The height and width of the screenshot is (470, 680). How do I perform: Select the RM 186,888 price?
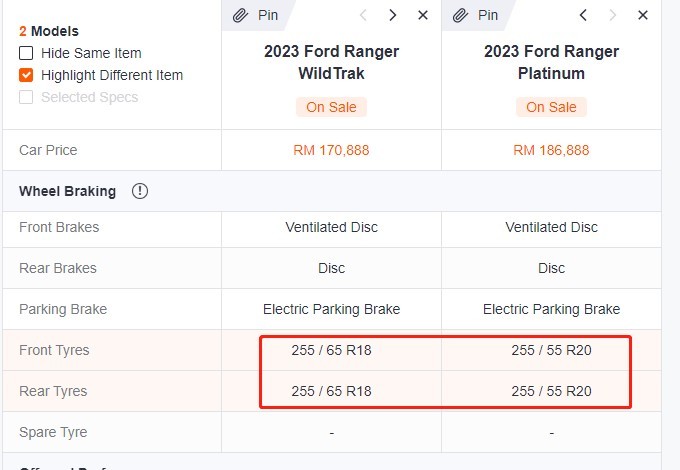pyautogui.click(x=551, y=150)
